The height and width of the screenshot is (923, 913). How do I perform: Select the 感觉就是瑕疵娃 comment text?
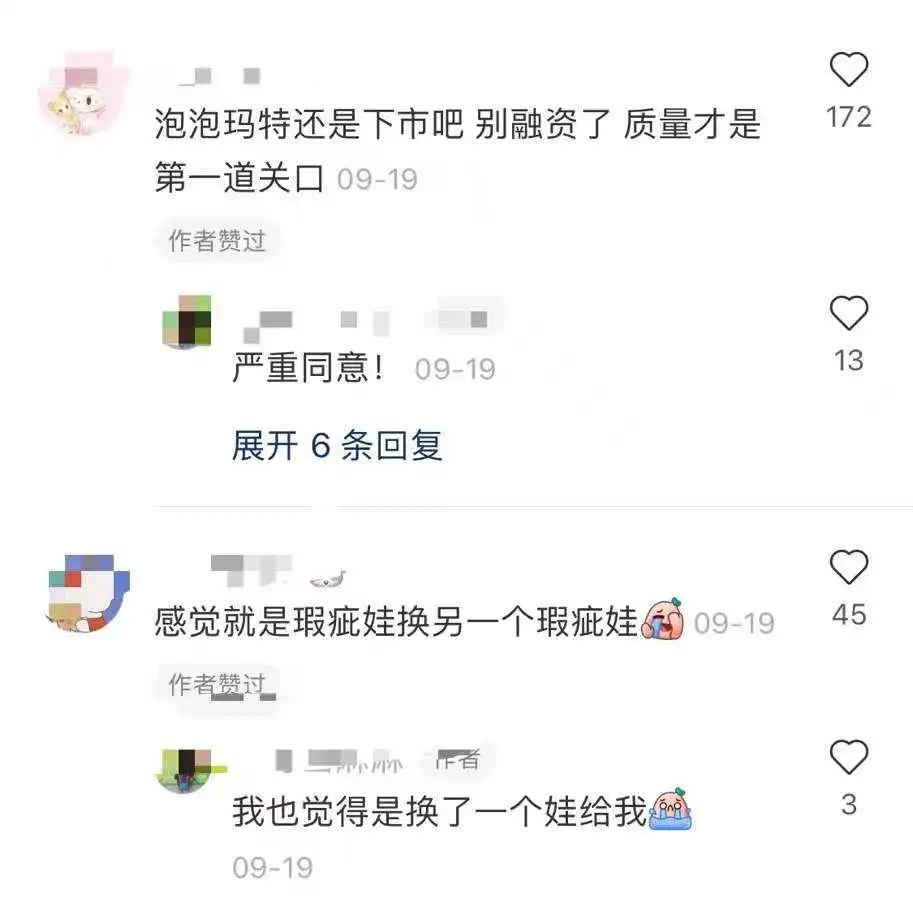click(x=396, y=622)
